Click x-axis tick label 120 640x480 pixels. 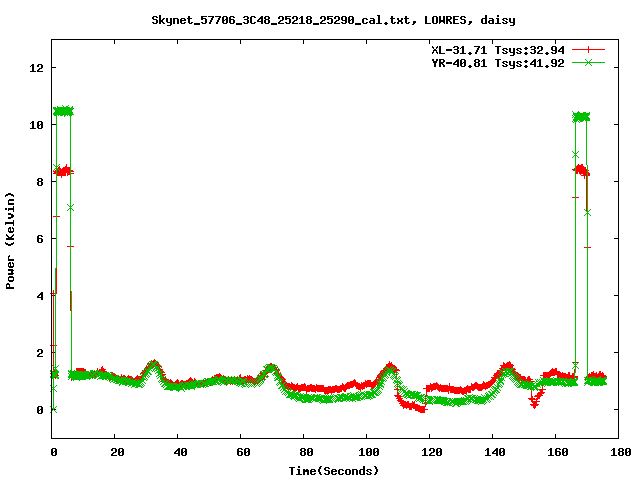click(x=432, y=452)
